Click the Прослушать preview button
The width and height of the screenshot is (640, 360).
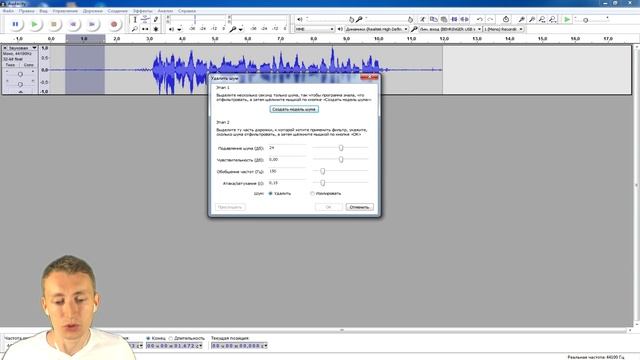click(x=230, y=207)
